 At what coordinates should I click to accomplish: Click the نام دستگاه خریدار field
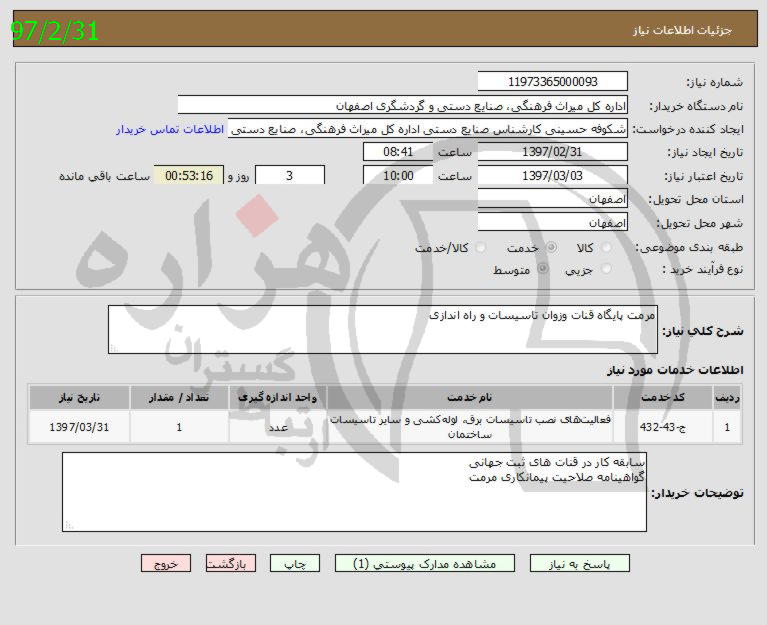coord(402,106)
